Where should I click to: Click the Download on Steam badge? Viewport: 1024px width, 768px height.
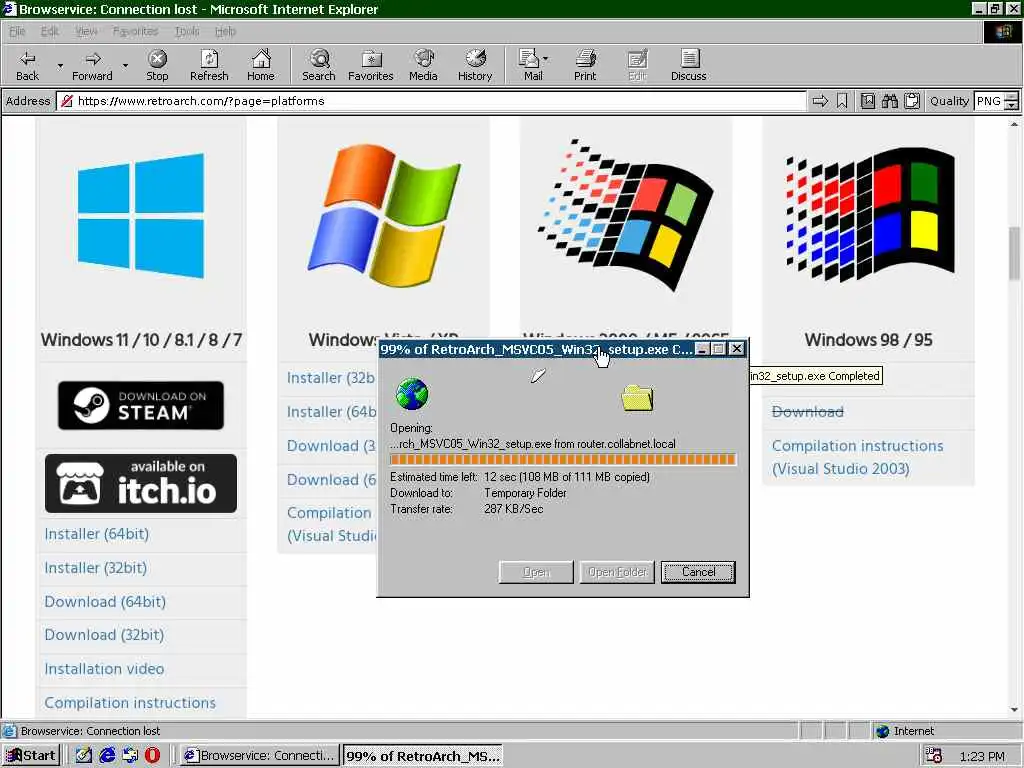pos(140,406)
